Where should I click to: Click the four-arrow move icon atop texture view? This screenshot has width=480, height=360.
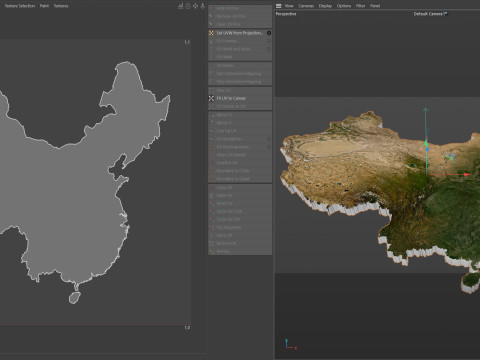point(195,6)
